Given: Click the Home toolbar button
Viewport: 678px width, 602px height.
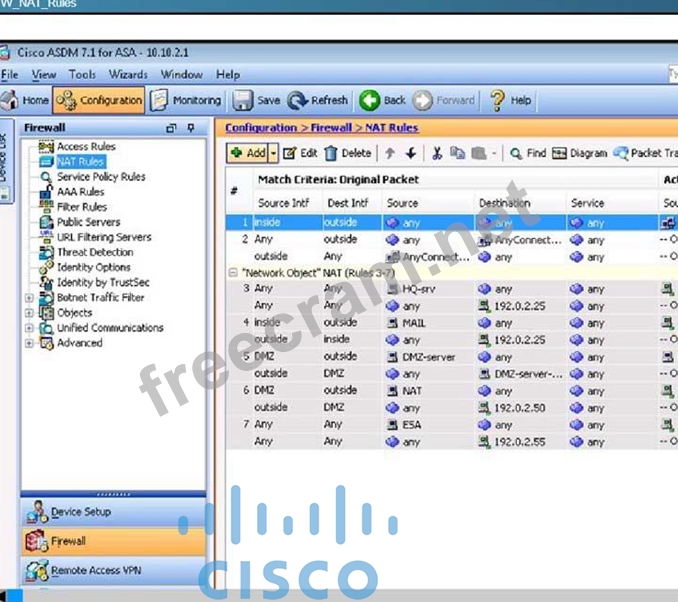Looking at the screenshot, I should coord(25,101).
